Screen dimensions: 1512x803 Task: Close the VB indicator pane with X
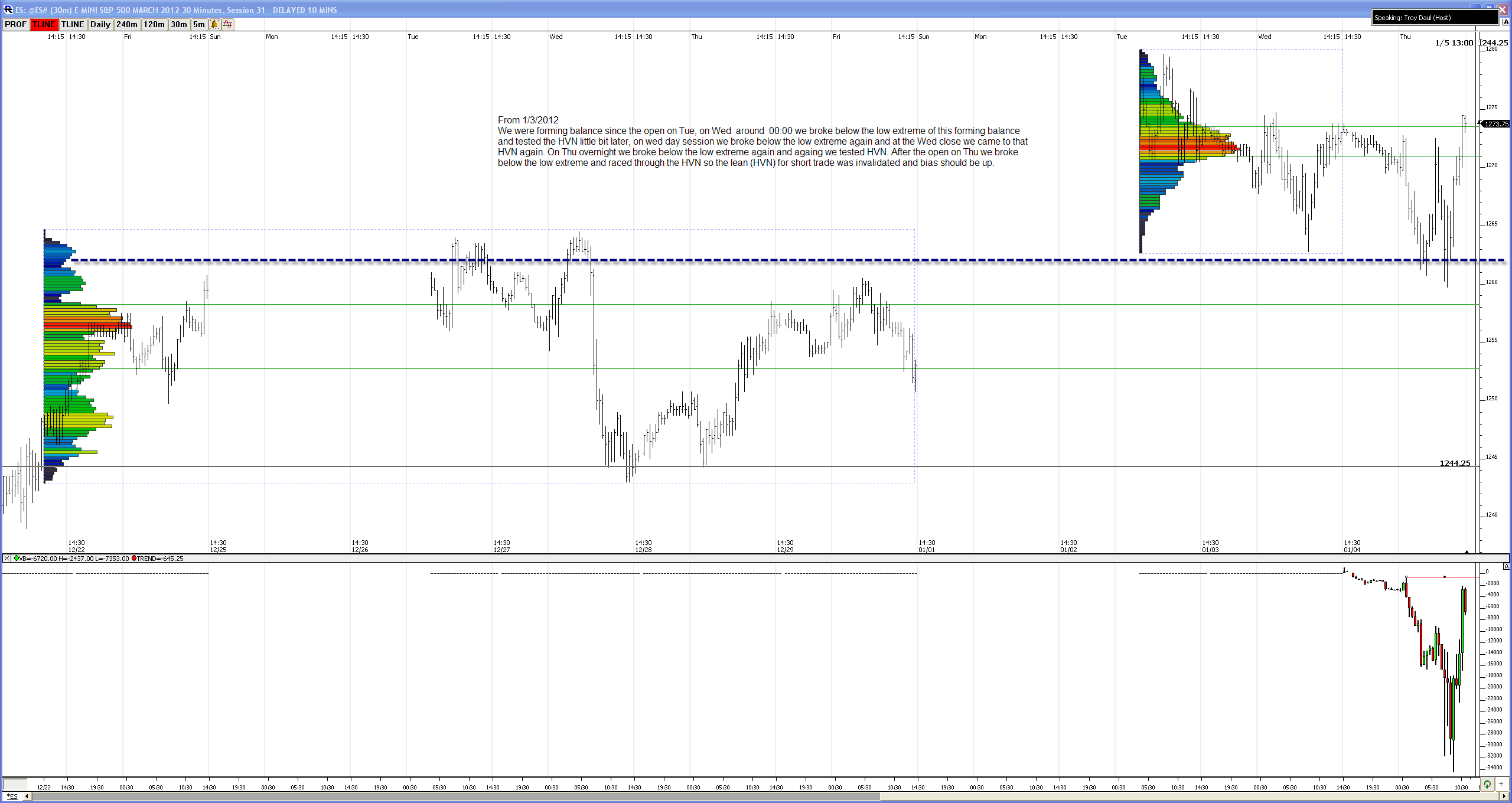pyautogui.click(x=6, y=558)
